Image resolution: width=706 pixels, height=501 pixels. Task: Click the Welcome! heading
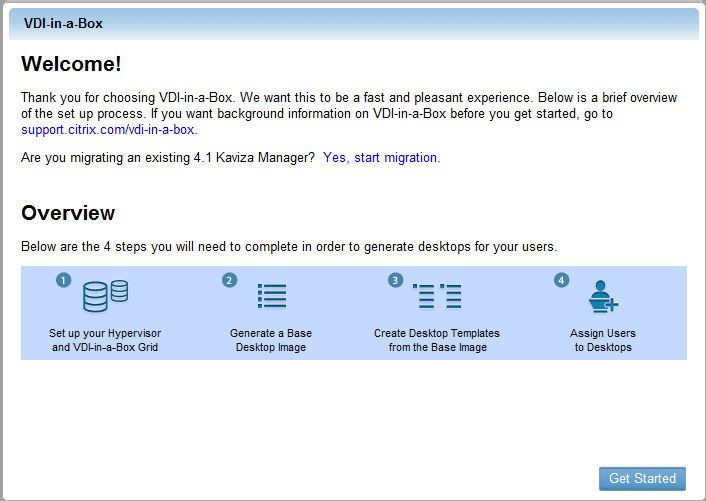71,64
